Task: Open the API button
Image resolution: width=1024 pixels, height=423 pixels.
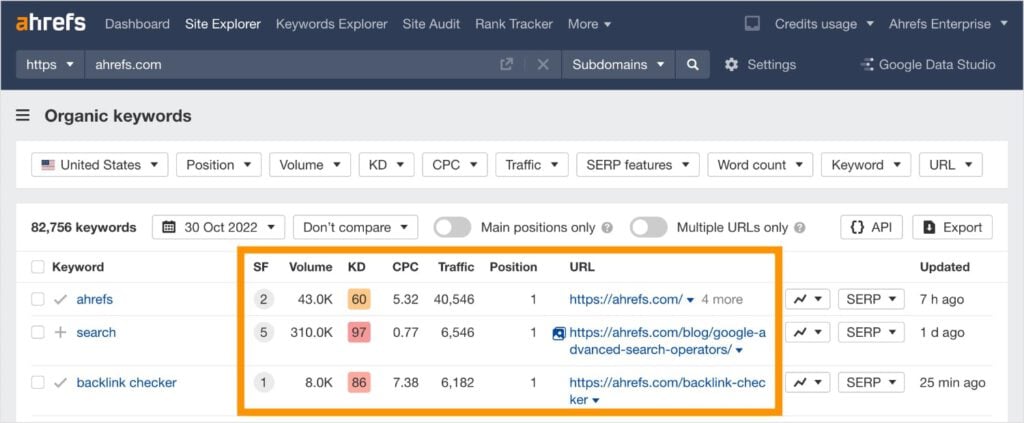Action: tap(871, 227)
